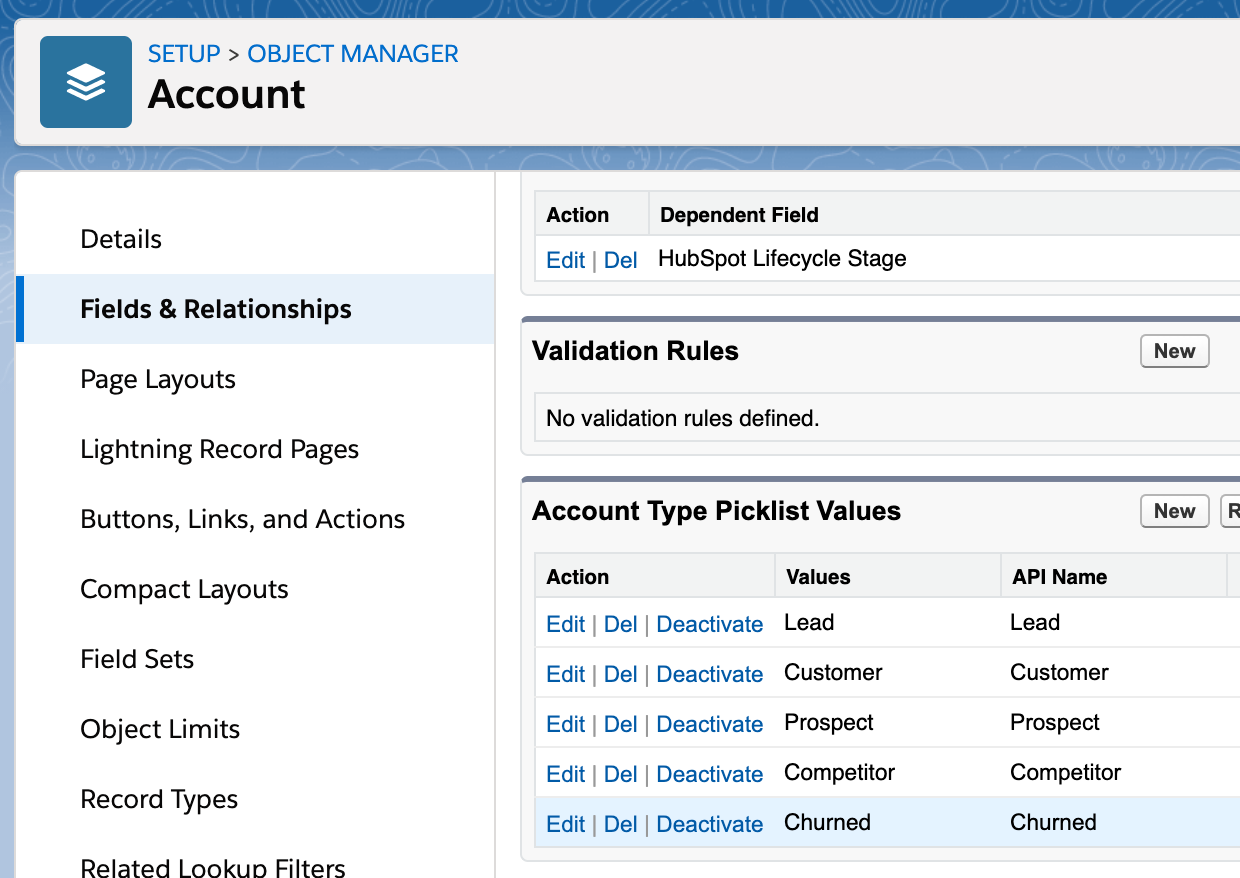The height and width of the screenshot is (878, 1240).
Task: Click the Object Manager layers icon
Action: coord(86,82)
